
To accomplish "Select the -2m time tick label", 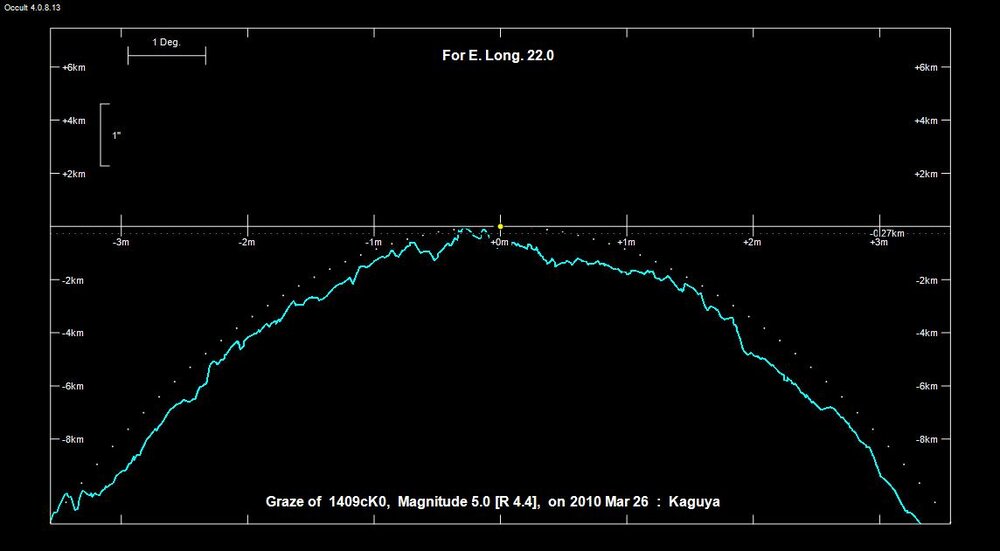I will (x=246, y=243).
